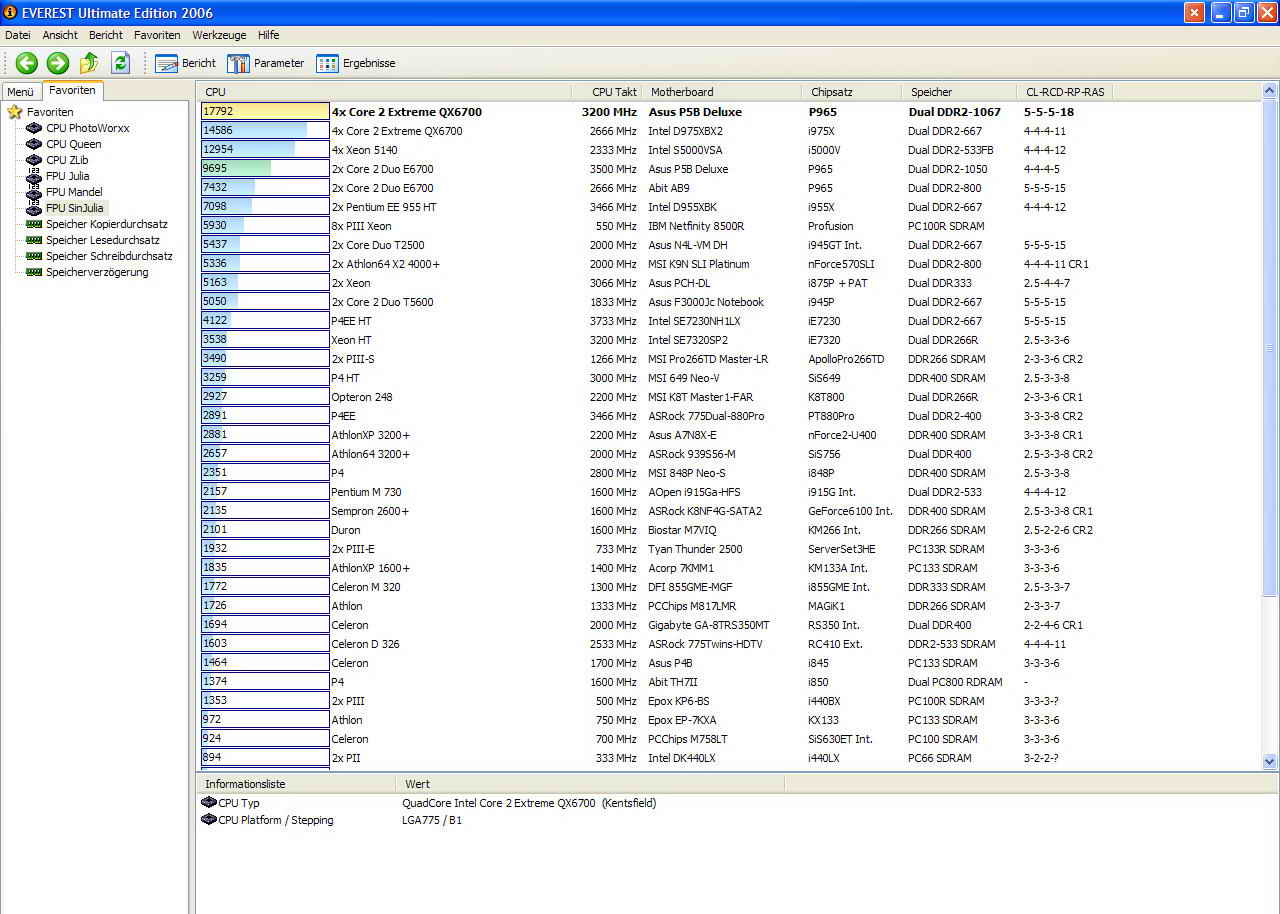
Task: Click the 14586 score bar
Action: coord(265,131)
